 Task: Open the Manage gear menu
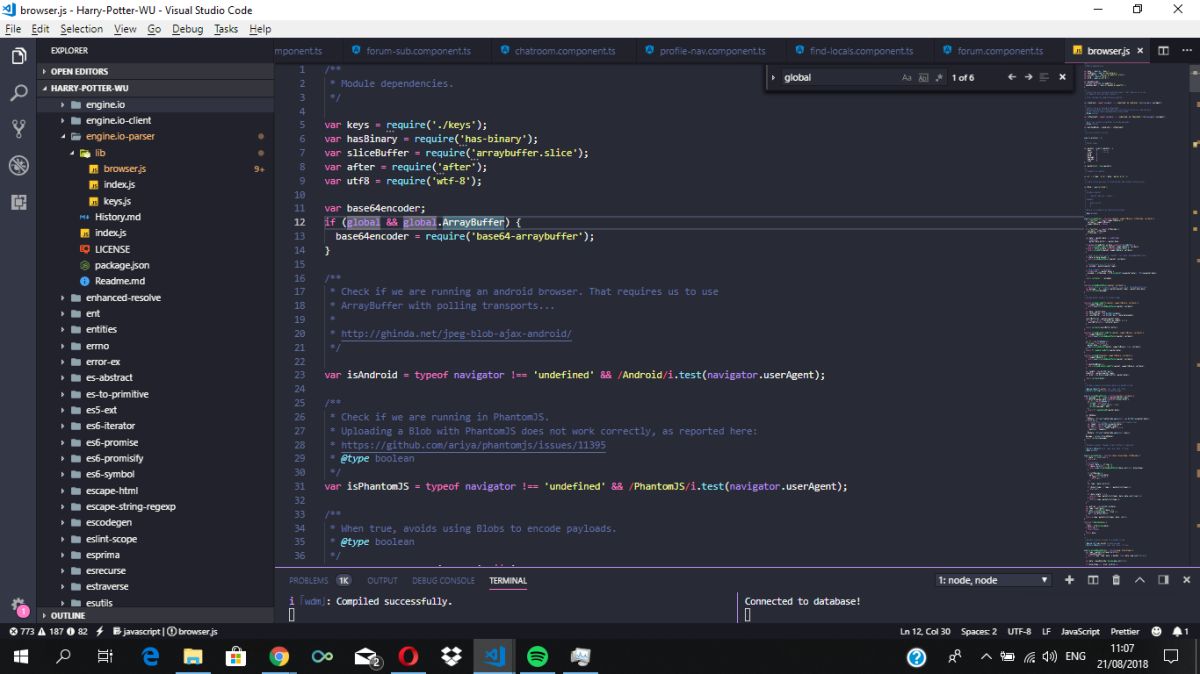18,605
